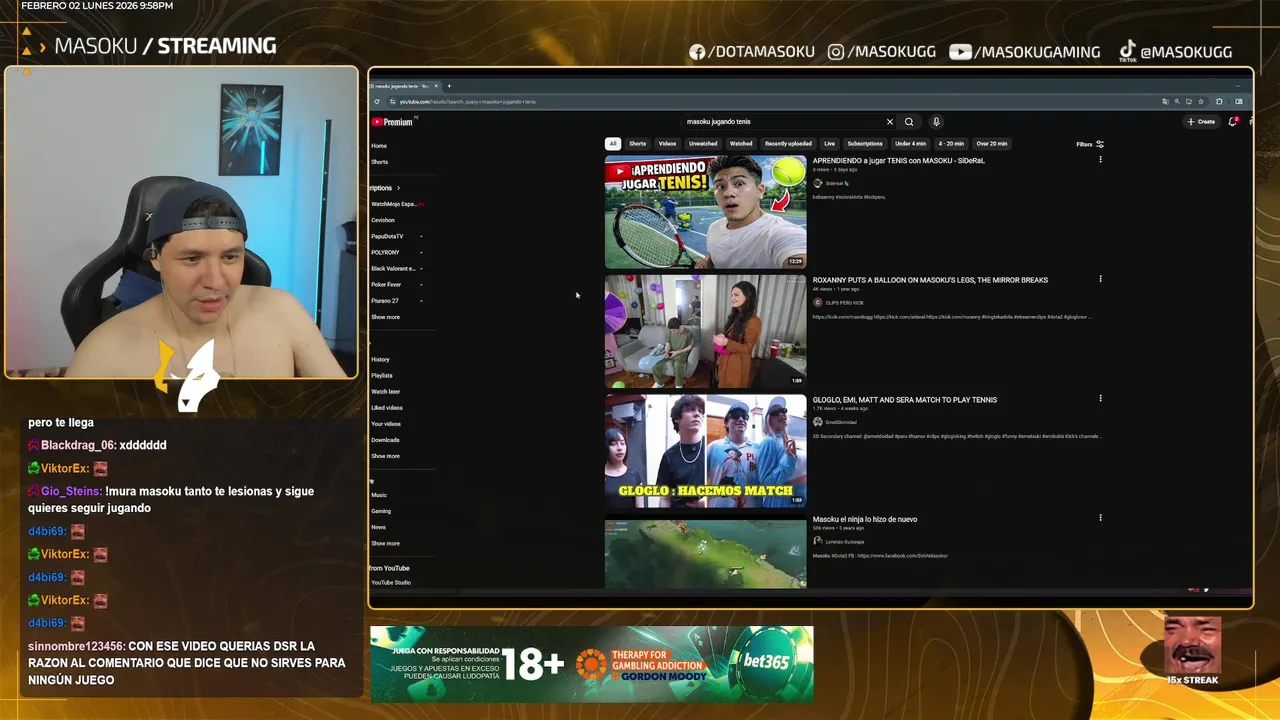Open PapuDotaTV subscription channel
The height and width of the screenshot is (720, 1280).
tap(387, 236)
